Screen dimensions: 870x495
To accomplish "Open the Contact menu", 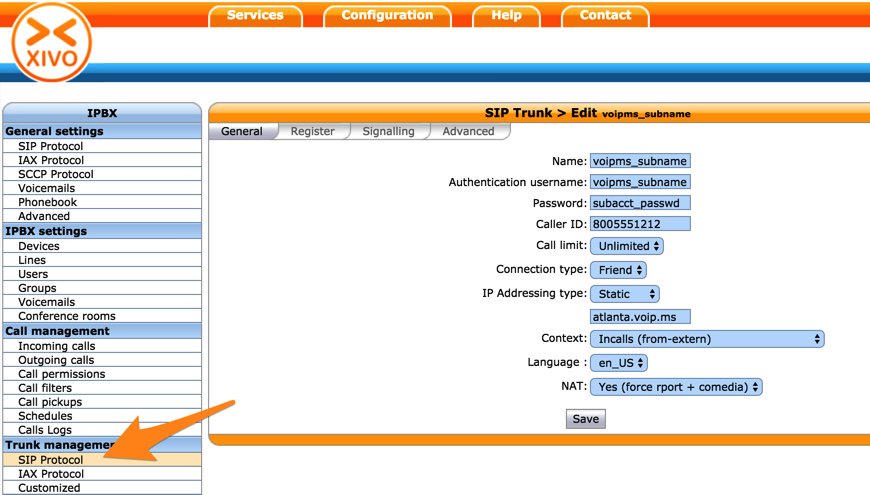I will click(x=605, y=16).
